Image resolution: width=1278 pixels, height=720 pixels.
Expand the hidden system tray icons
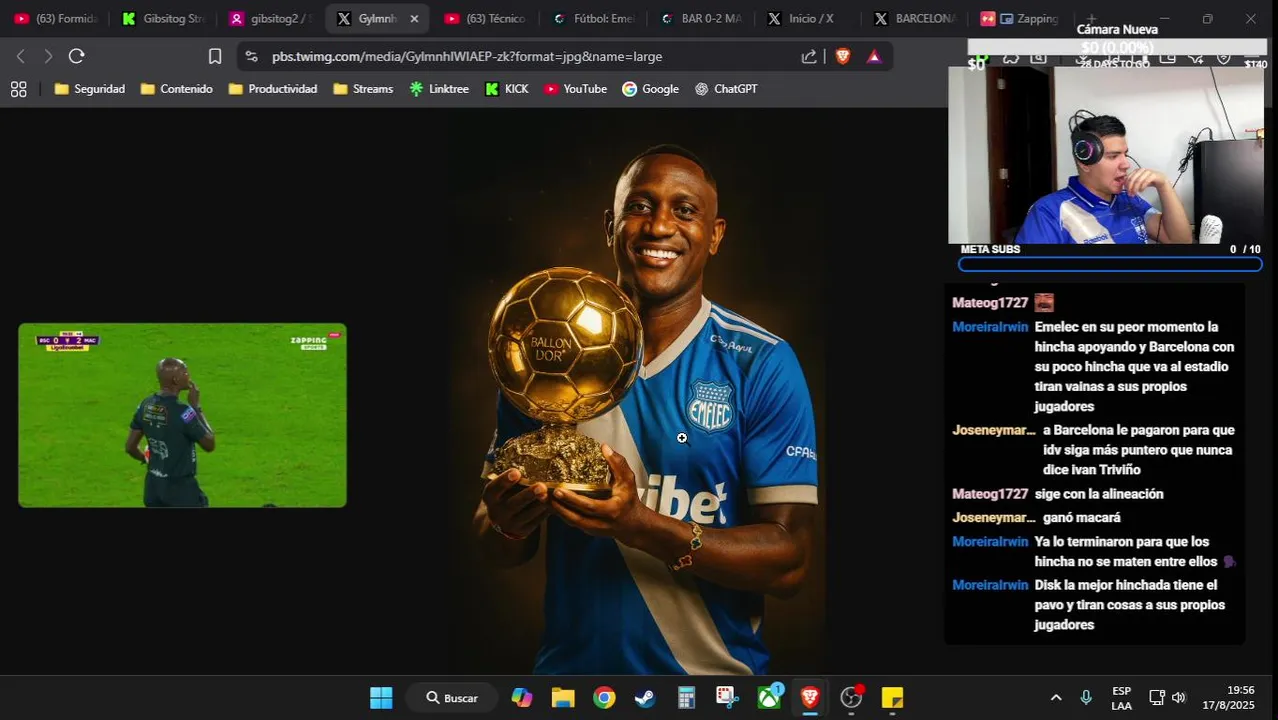tap(1056, 698)
